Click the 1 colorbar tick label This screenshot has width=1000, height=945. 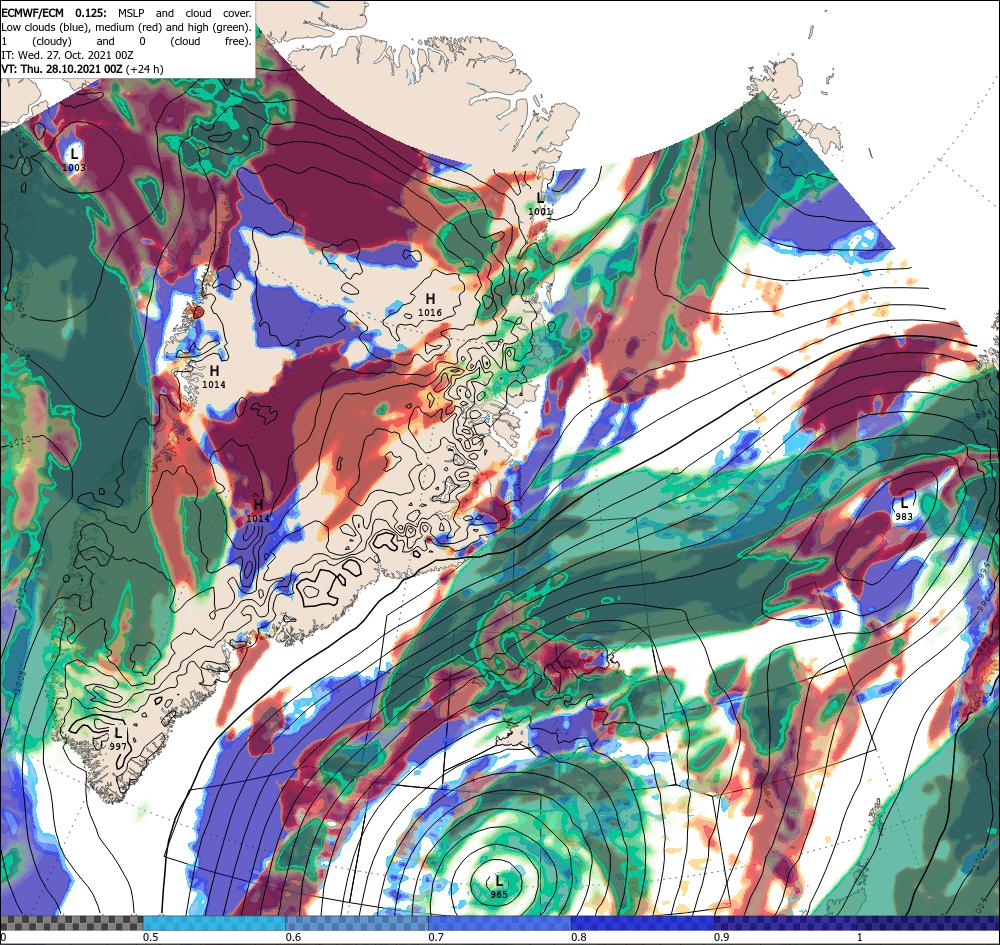859,937
